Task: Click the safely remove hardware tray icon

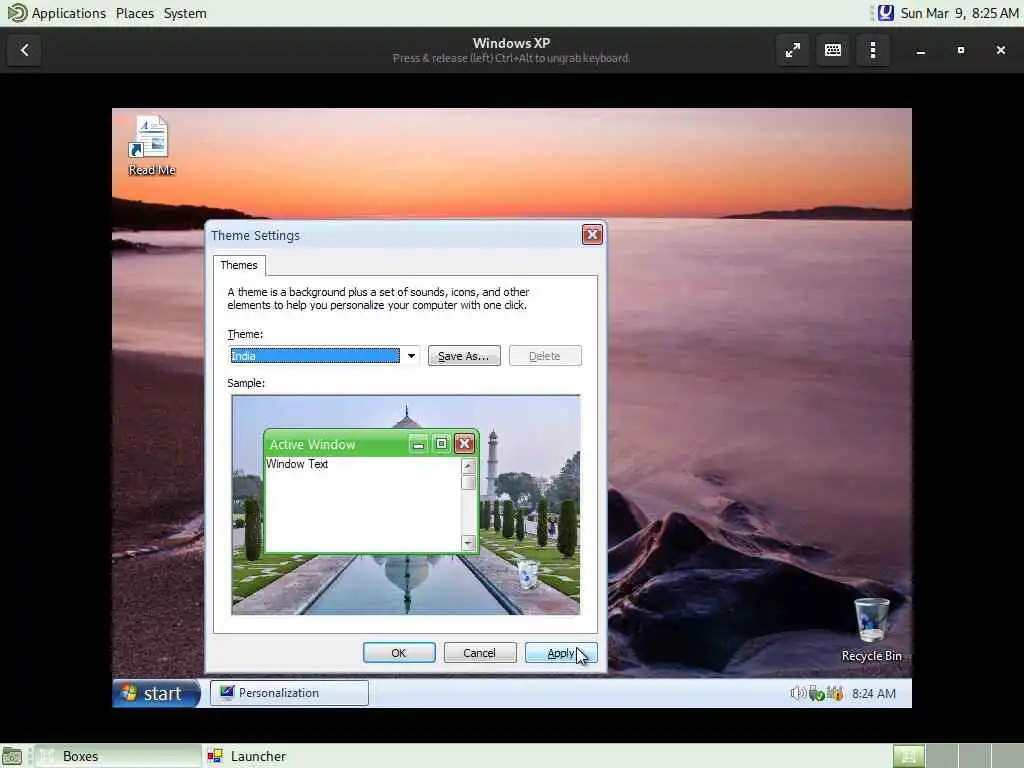Action: pos(816,694)
